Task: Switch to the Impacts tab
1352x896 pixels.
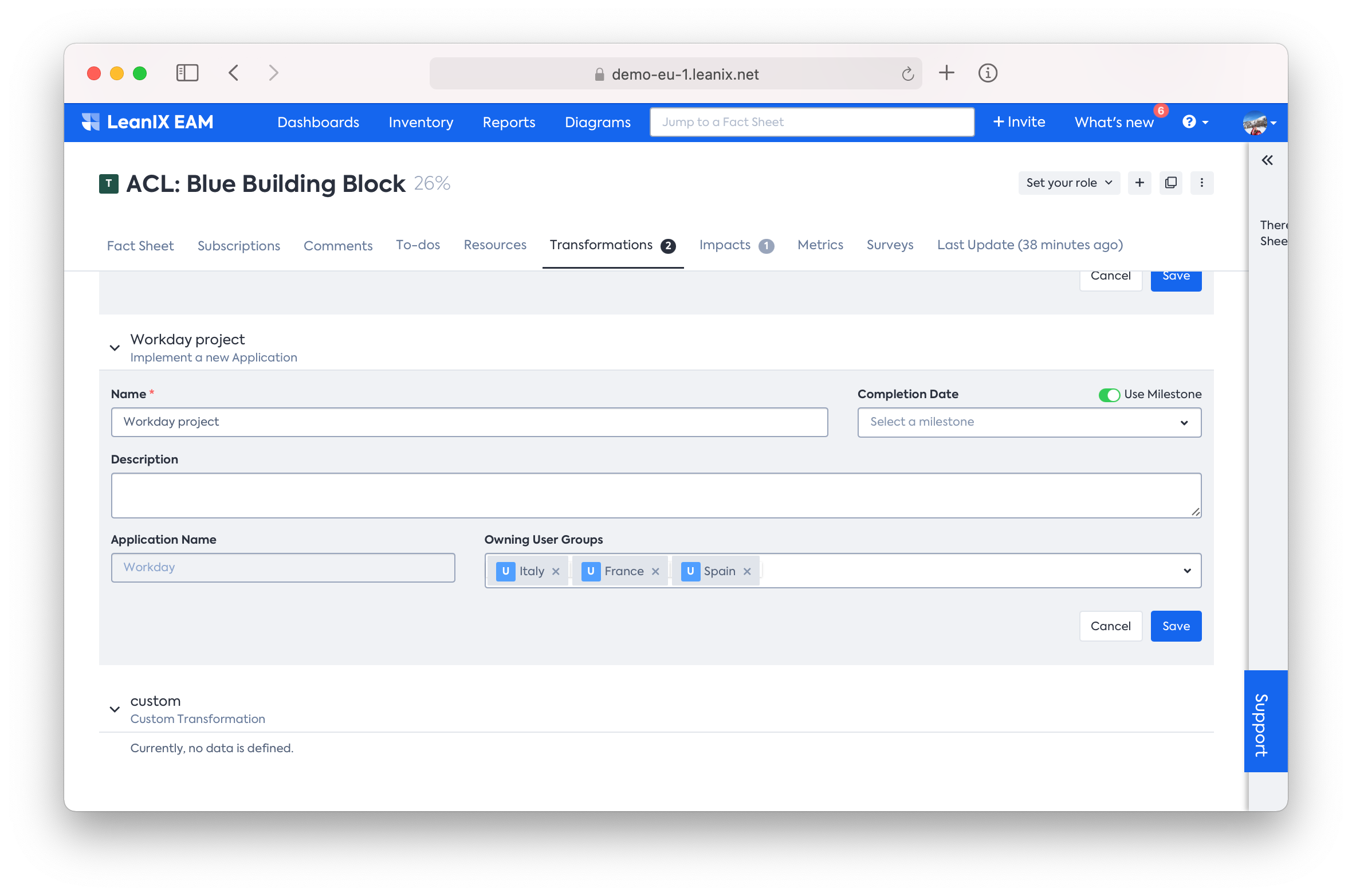Action: (x=736, y=245)
